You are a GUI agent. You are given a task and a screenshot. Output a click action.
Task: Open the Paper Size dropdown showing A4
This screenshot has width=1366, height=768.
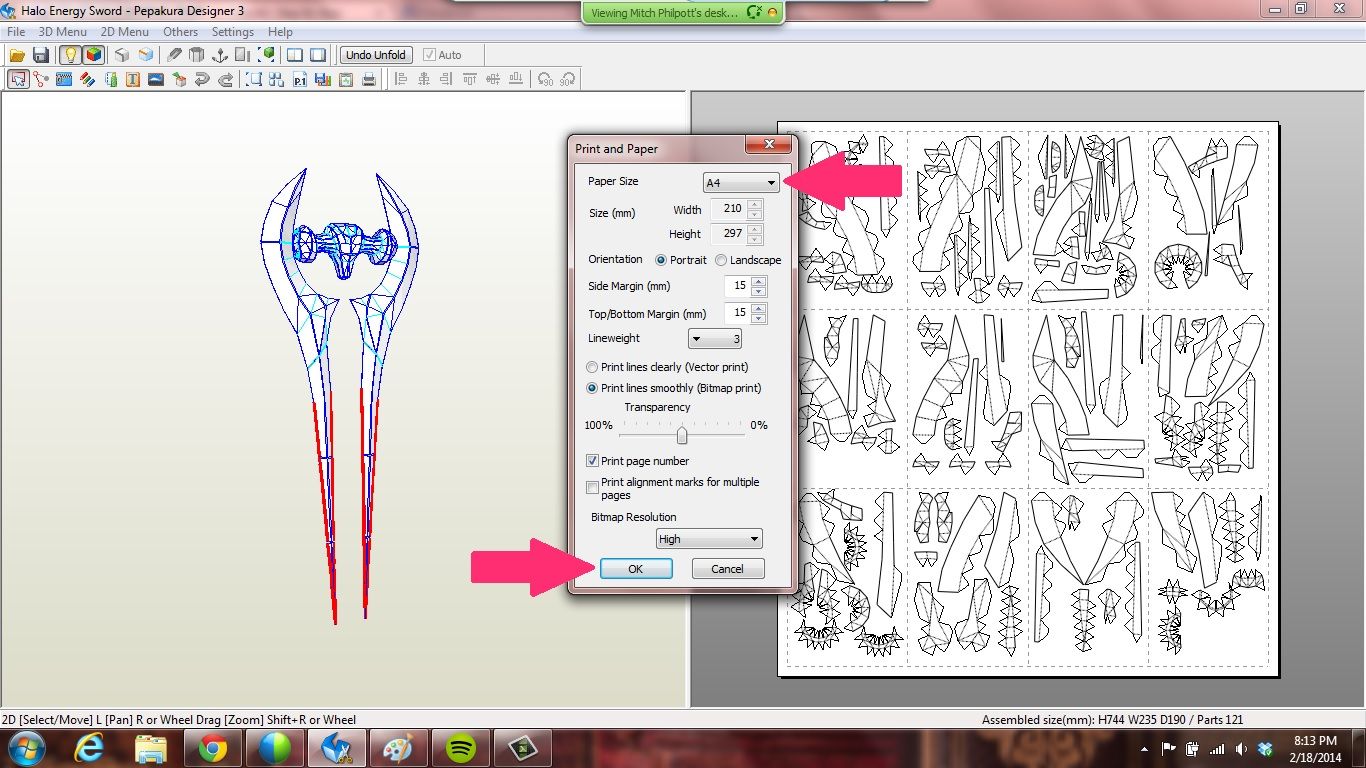click(x=740, y=181)
